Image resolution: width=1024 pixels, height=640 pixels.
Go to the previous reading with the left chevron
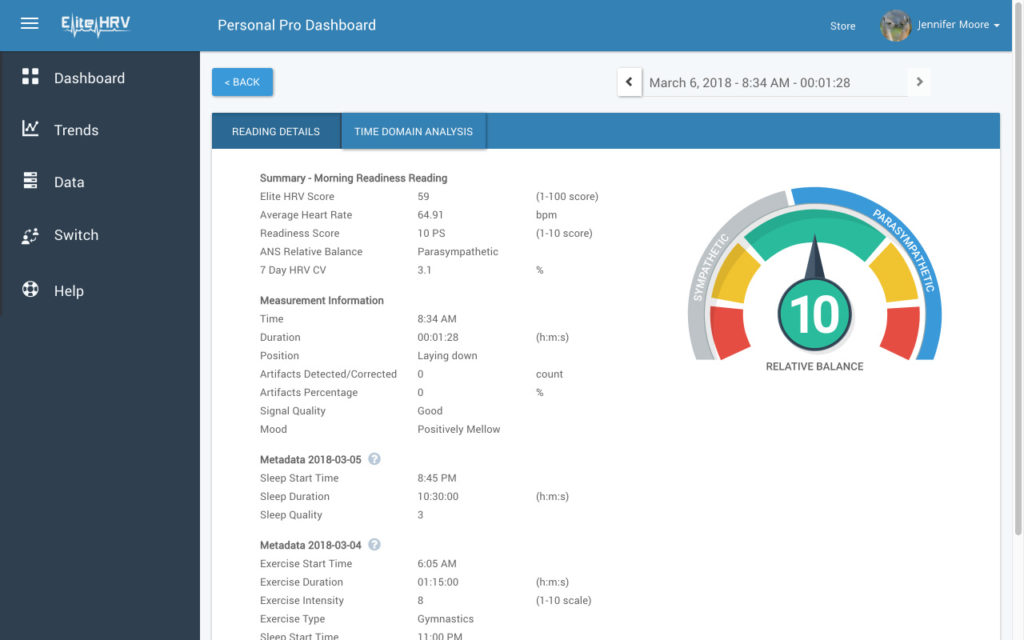pyautogui.click(x=629, y=81)
